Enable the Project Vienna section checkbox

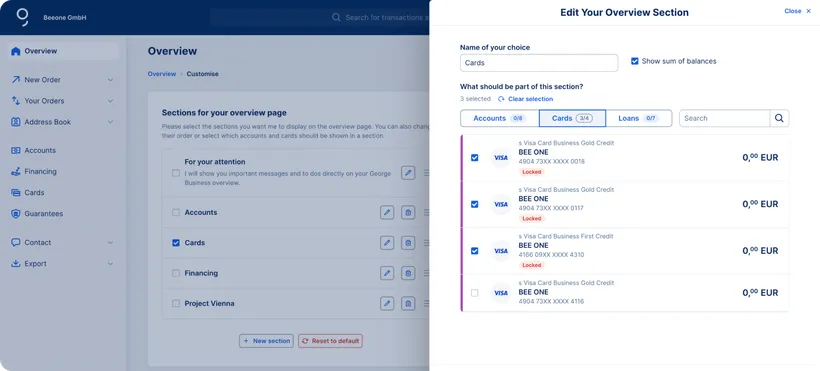[176, 303]
